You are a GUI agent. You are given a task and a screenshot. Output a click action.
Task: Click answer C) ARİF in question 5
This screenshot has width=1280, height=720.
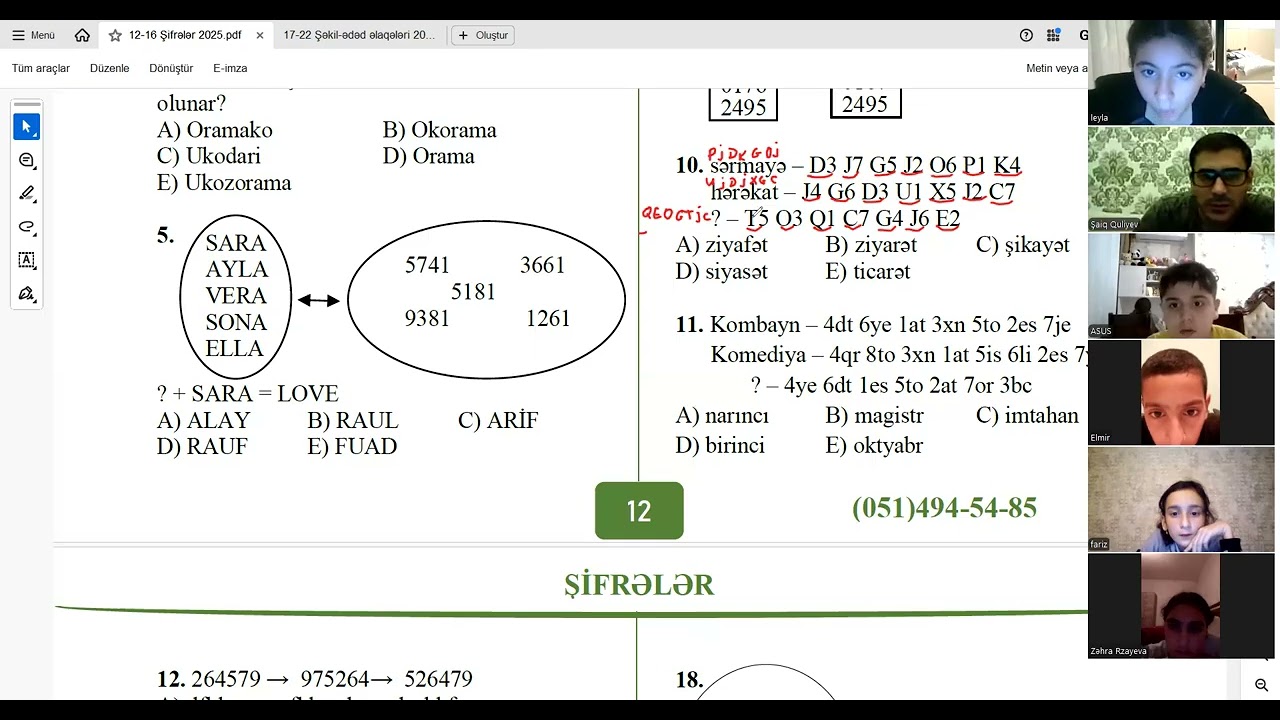(x=498, y=421)
